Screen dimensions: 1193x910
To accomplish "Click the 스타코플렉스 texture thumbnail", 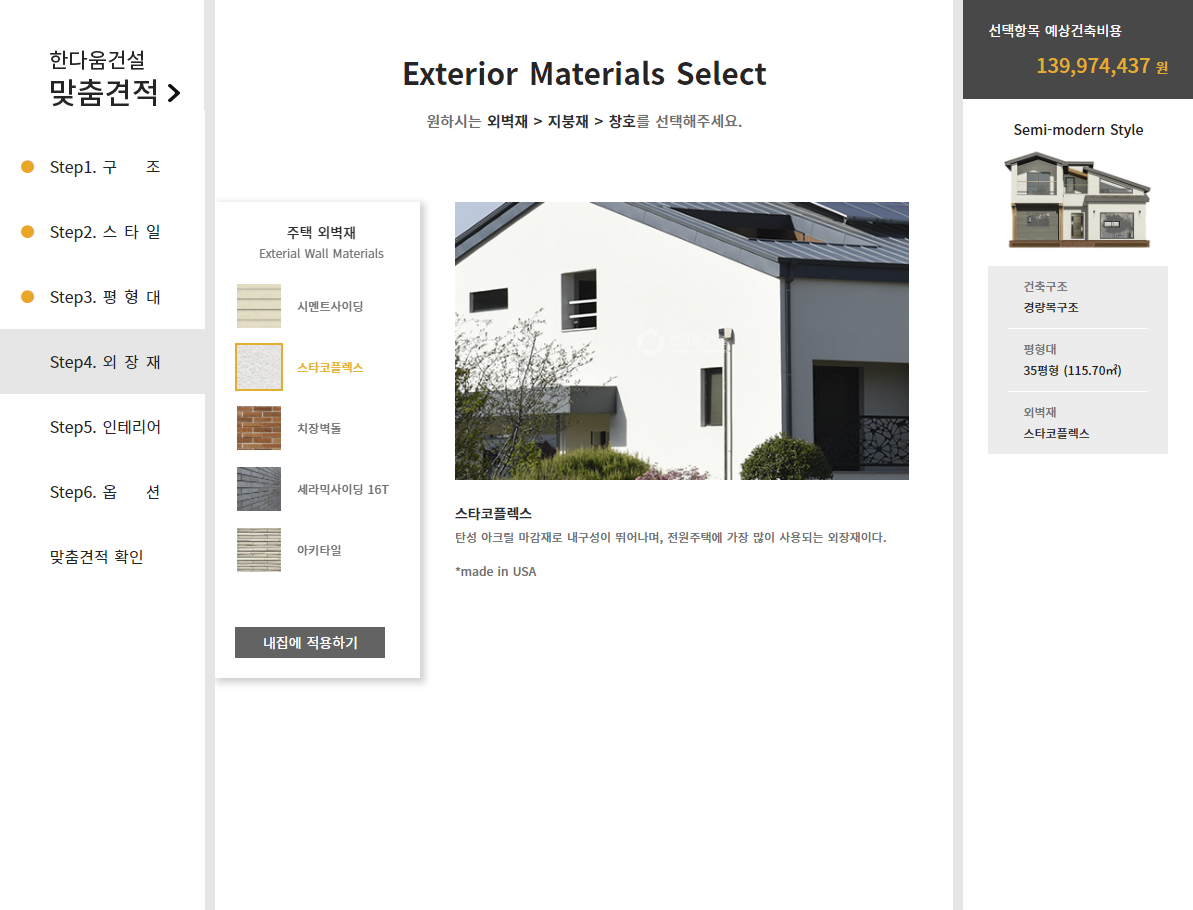I will click(x=259, y=367).
